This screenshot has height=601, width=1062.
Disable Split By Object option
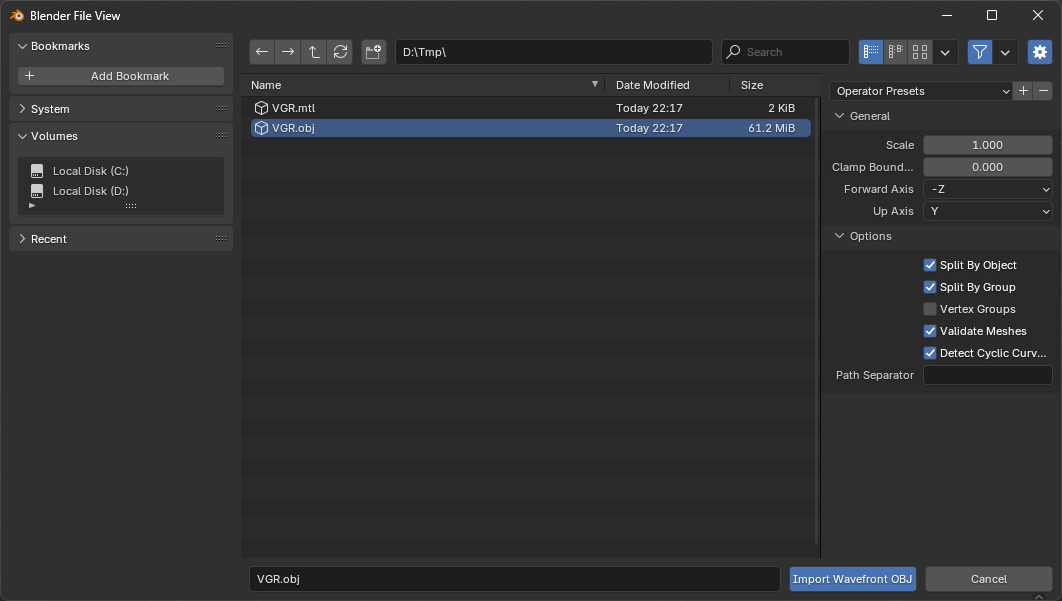pos(929,265)
